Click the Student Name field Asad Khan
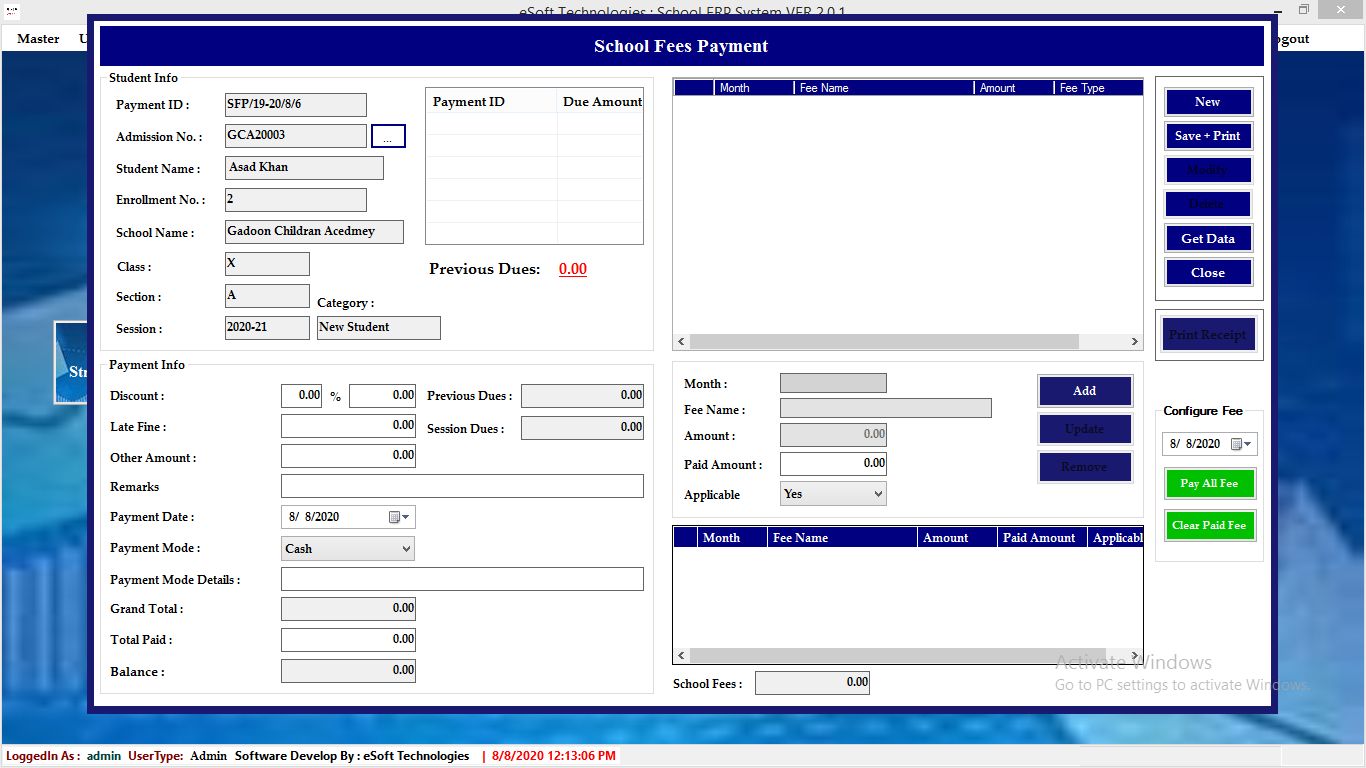This screenshot has height=768, width=1366. (305, 168)
